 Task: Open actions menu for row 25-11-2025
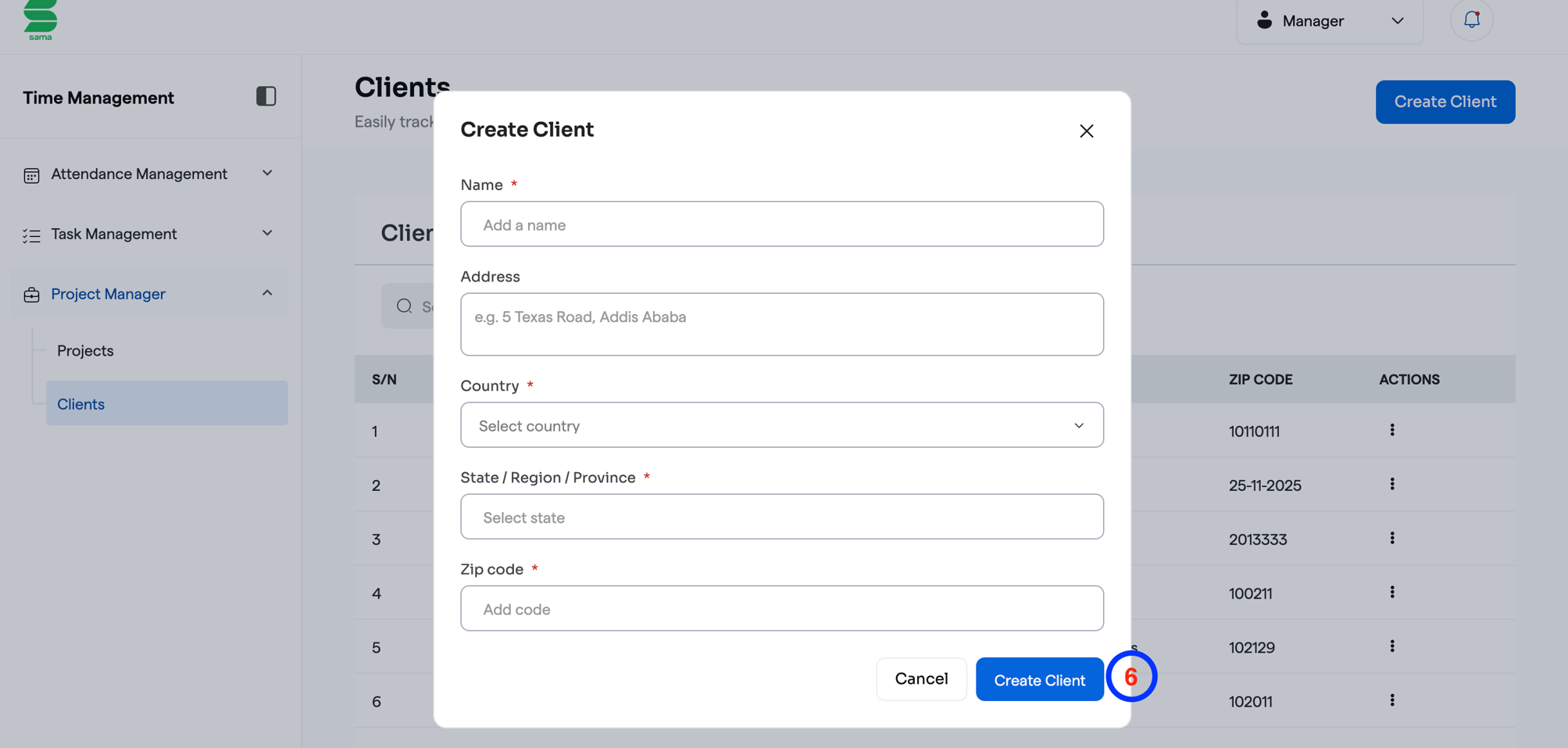pos(1391,484)
